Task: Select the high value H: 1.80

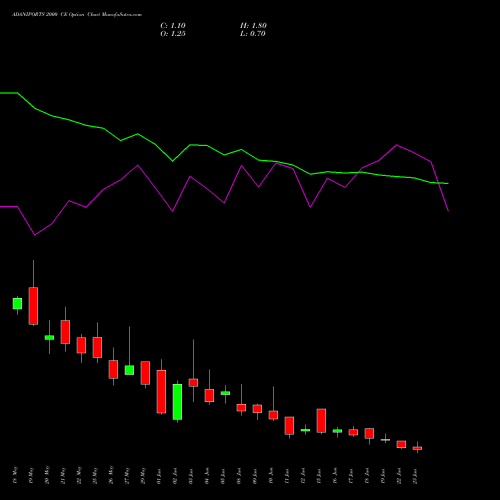Action: [x=253, y=26]
